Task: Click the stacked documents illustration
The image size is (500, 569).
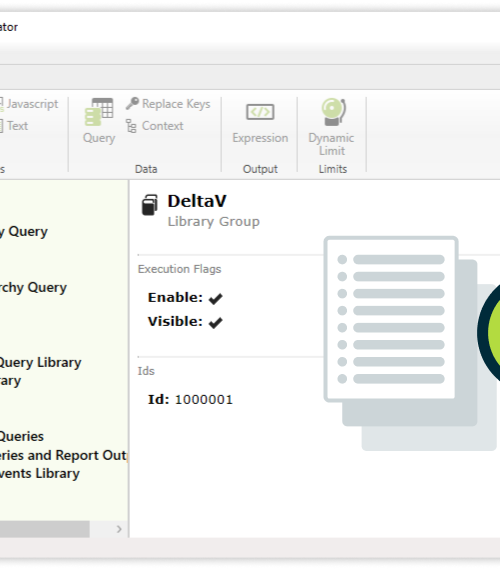Action: click(x=410, y=343)
